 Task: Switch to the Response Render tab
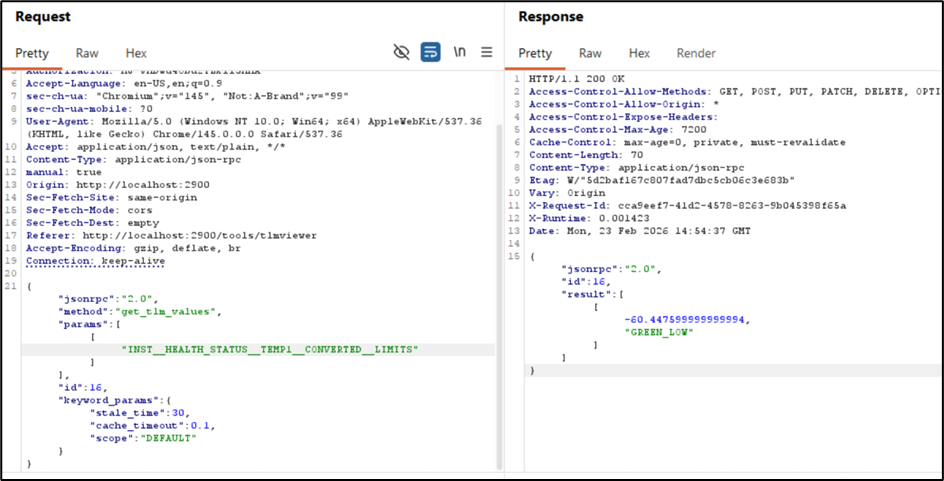[x=696, y=53]
